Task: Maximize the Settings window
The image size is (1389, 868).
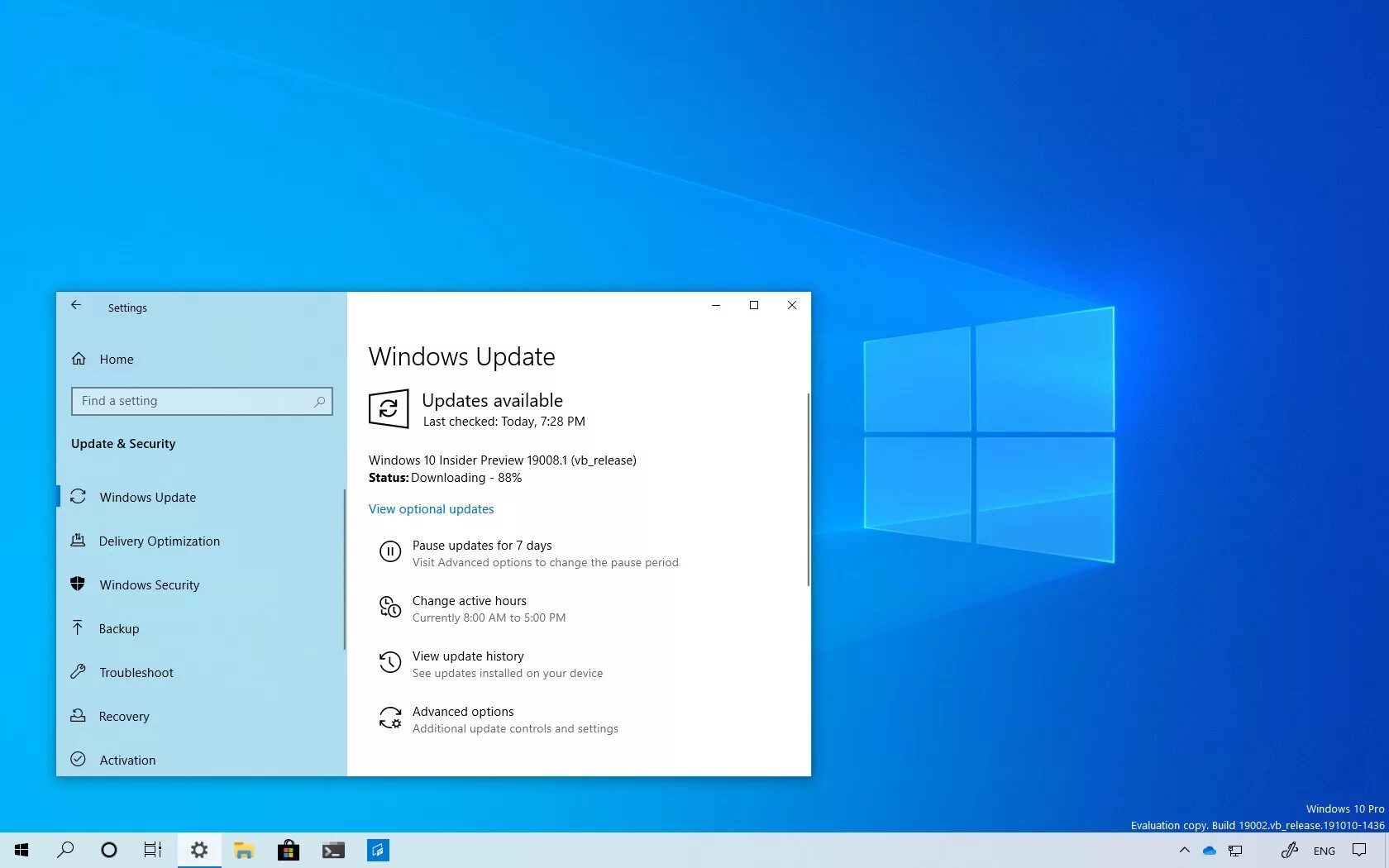Action: pos(754,305)
